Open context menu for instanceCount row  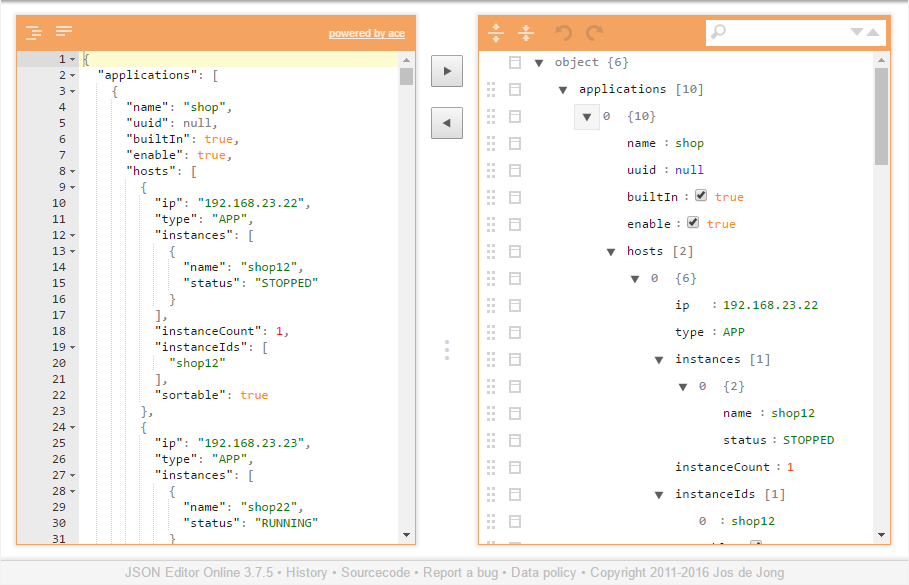click(x=515, y=467)
